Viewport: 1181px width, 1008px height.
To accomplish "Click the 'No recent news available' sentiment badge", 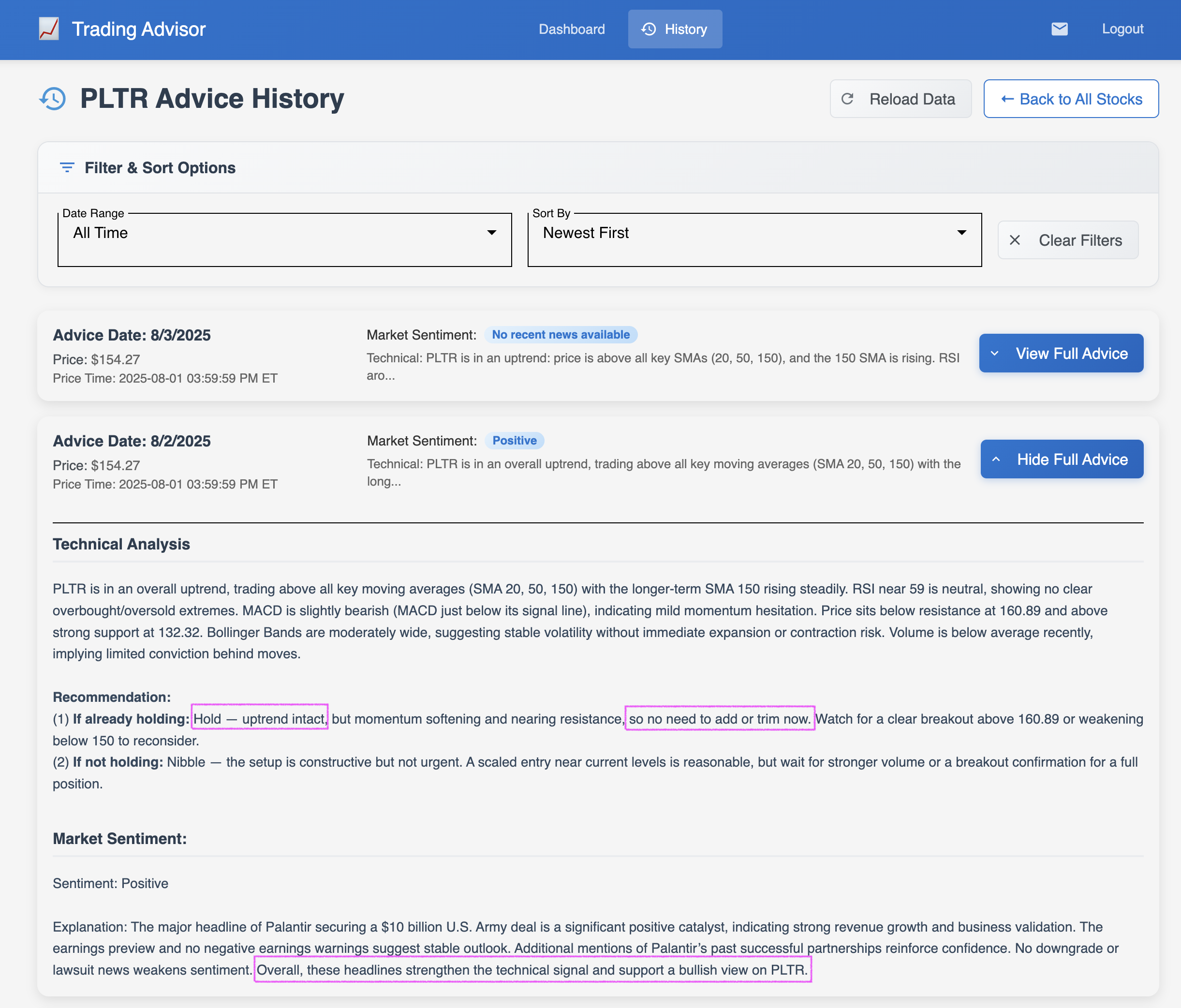I will coord(561,335).
